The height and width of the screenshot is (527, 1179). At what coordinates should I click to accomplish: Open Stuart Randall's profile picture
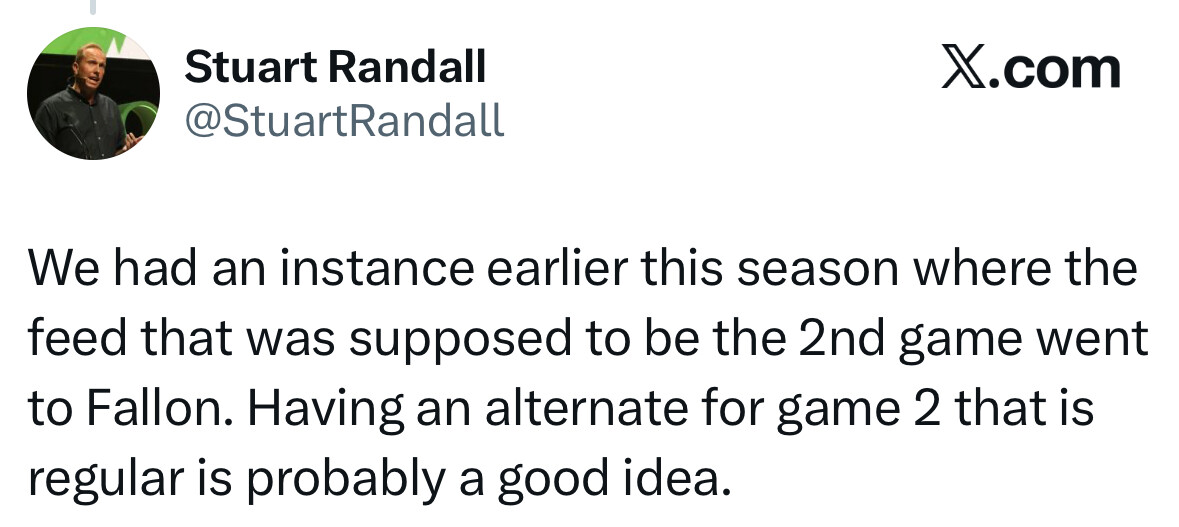[x=94, y=92]
